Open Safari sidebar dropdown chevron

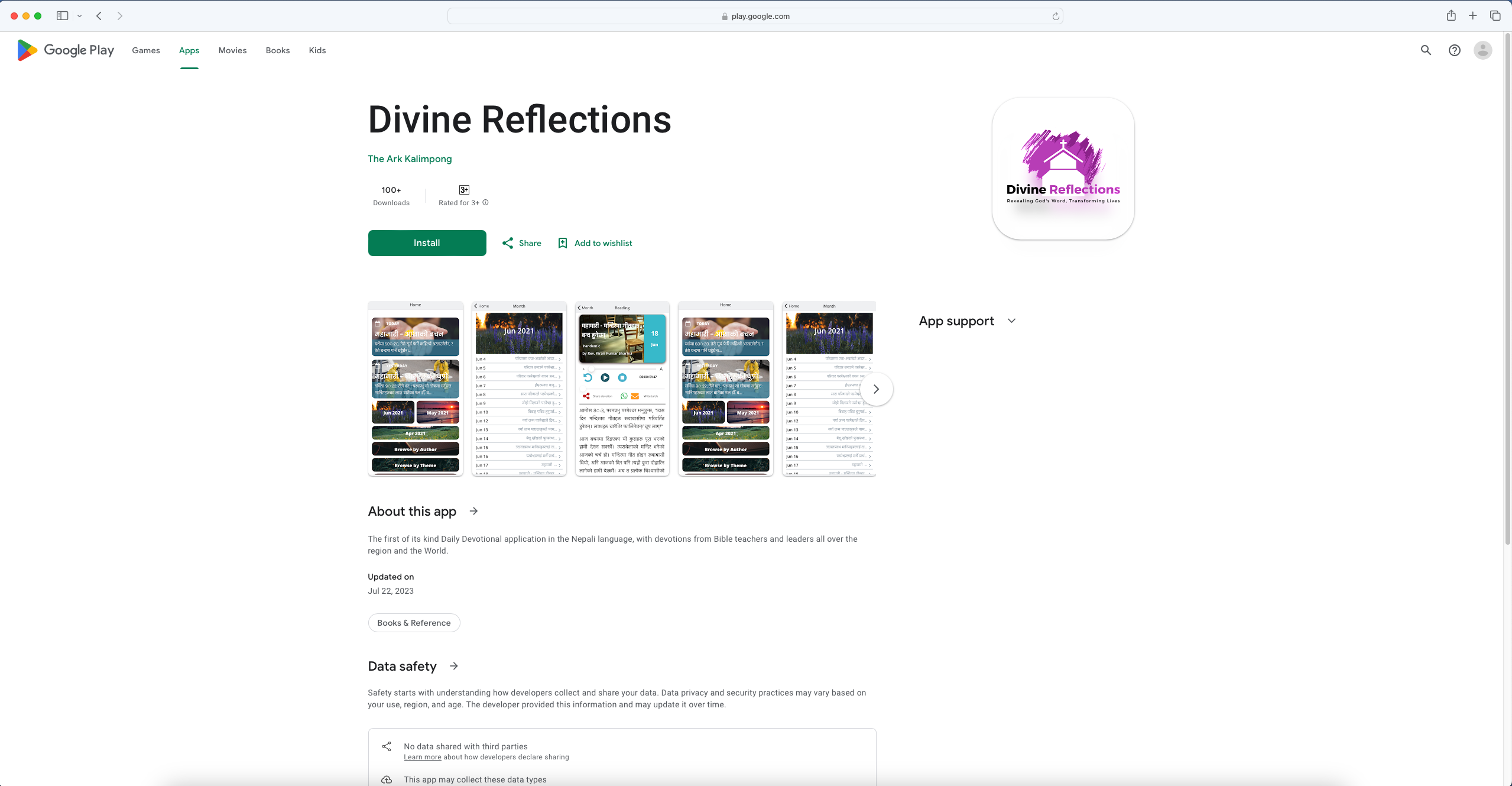pos(80,16)
